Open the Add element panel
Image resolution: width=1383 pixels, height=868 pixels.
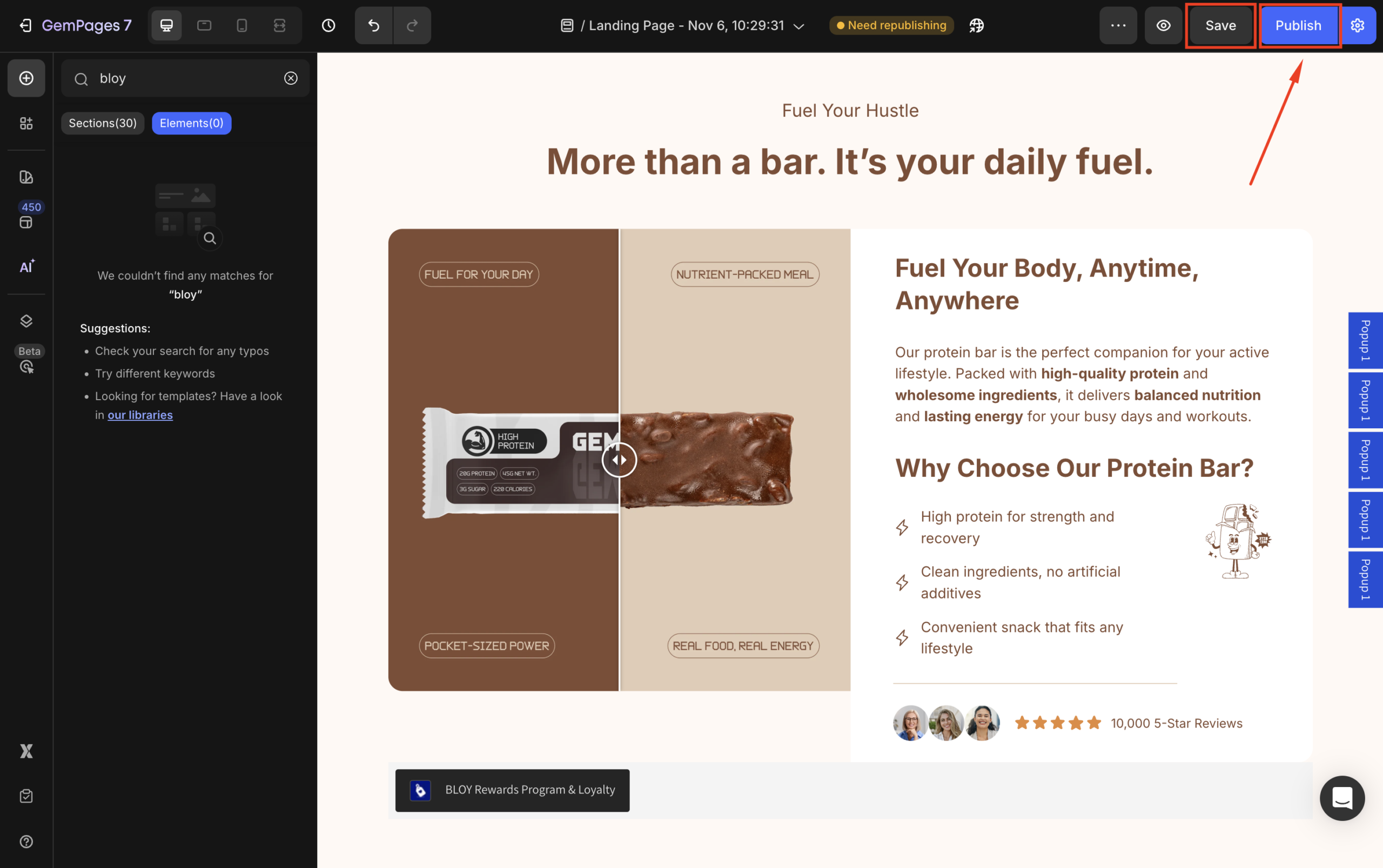pos(26,78)
